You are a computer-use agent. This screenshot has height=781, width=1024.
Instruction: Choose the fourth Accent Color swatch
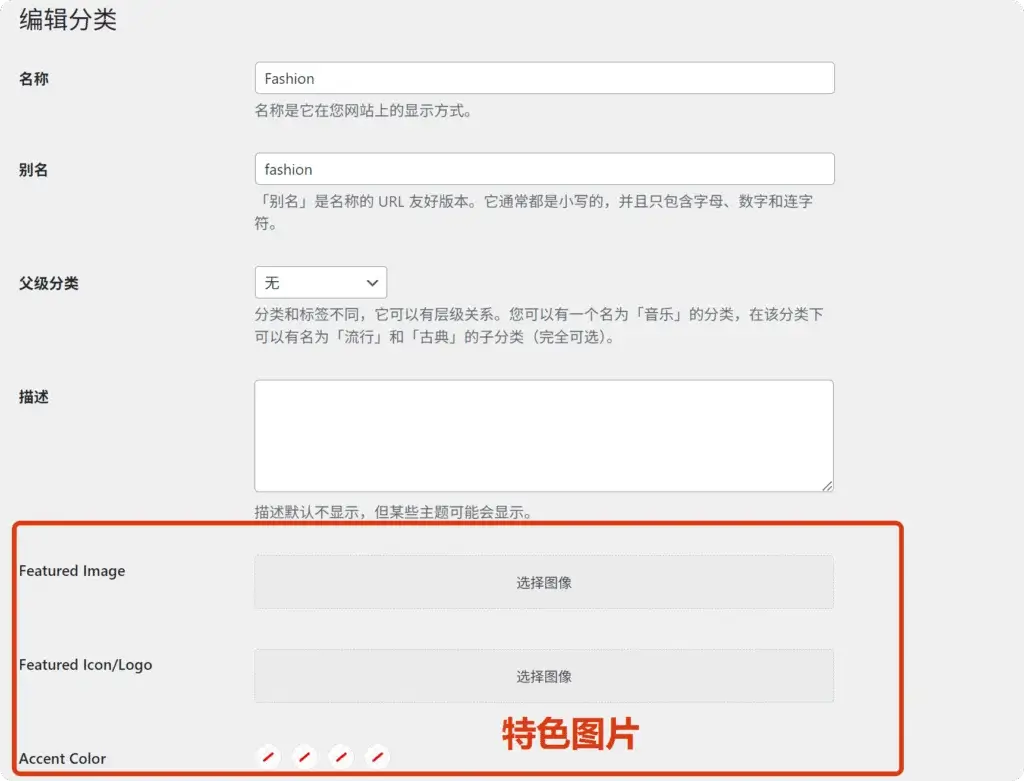(x=377, y=757)
